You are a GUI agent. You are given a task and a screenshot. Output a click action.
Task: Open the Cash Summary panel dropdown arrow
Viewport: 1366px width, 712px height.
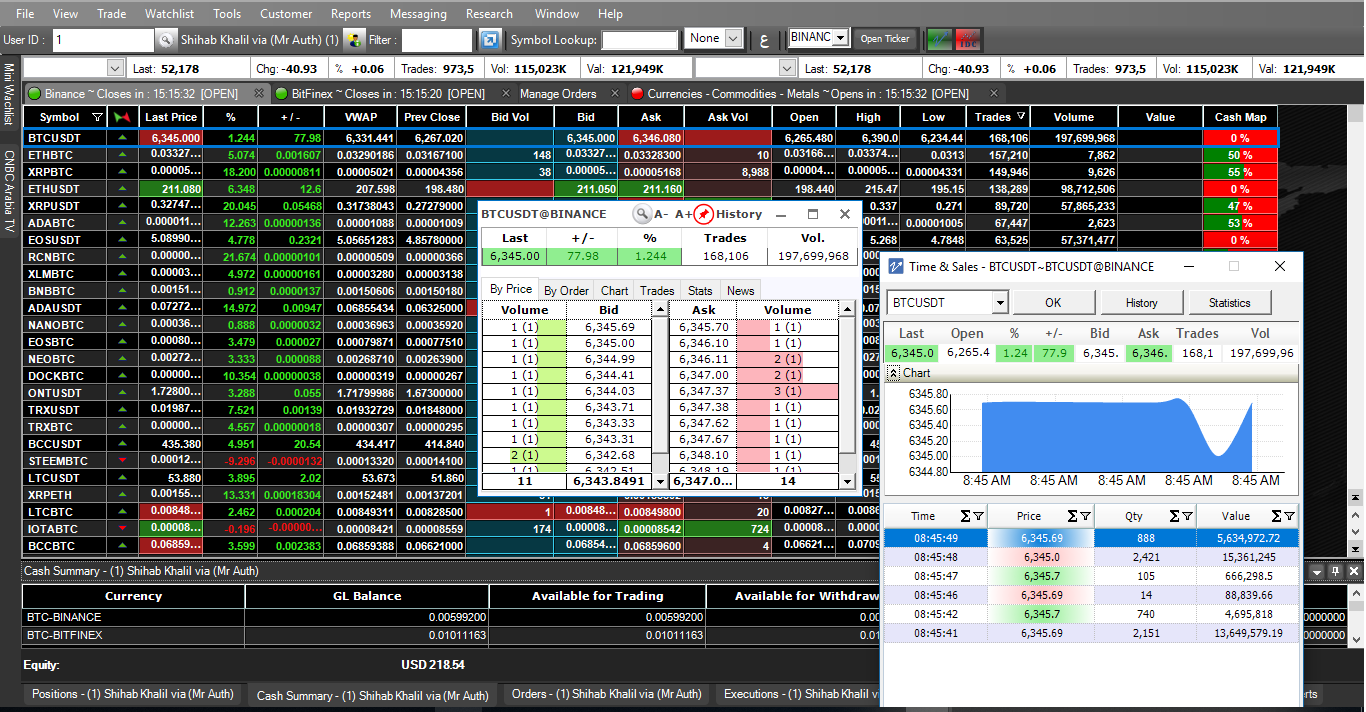click(x=1318, y=571)
